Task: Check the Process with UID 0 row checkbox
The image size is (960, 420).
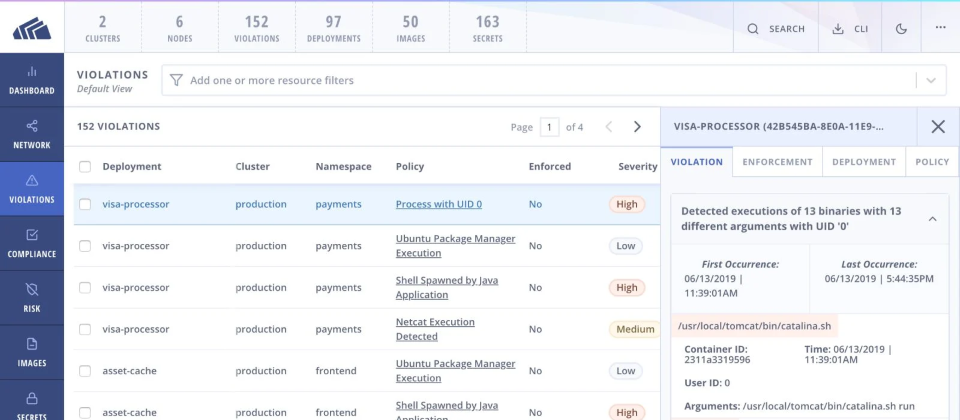Action: click(85, 204)
